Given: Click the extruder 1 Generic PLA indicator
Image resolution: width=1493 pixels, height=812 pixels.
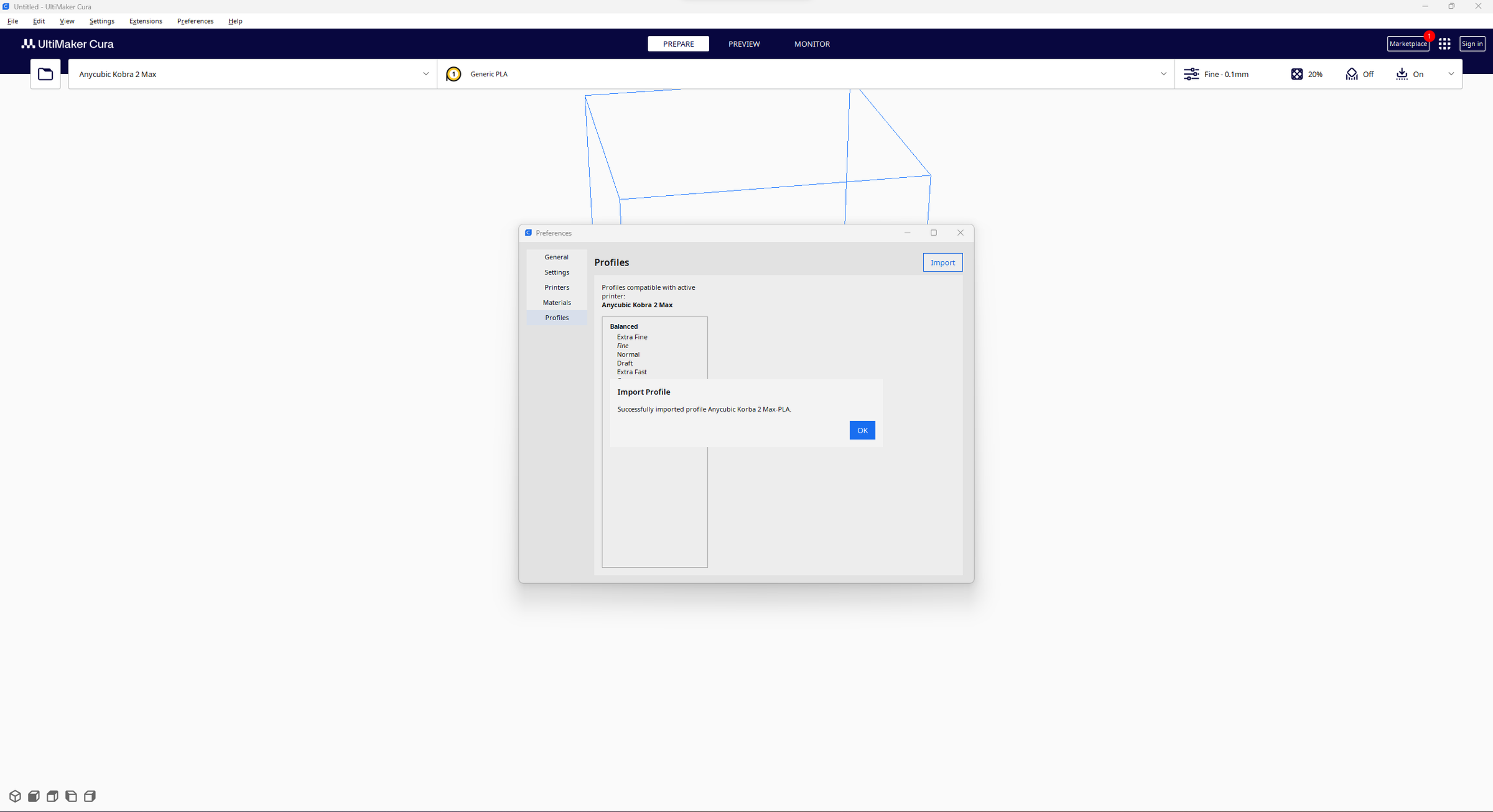Looking at the screenshot, I should coord(453,74).
